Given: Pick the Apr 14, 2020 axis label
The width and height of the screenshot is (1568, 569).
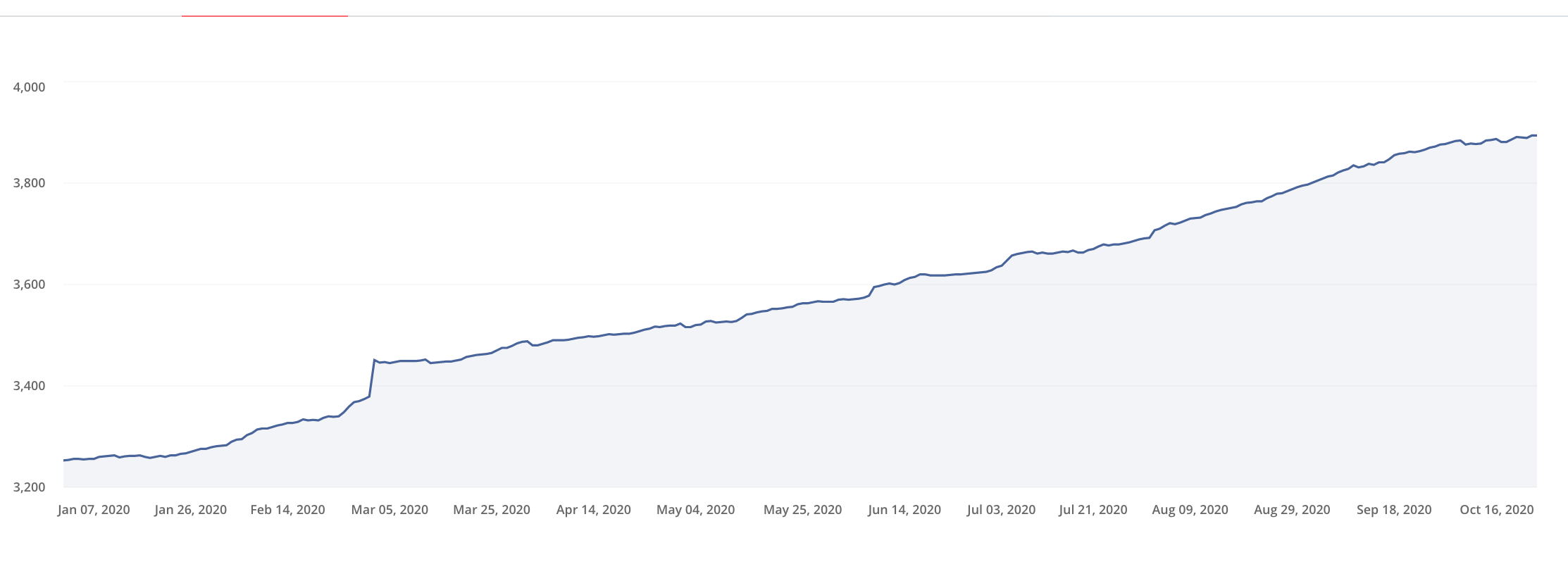Looking at the screenshot, I should 594,510.
